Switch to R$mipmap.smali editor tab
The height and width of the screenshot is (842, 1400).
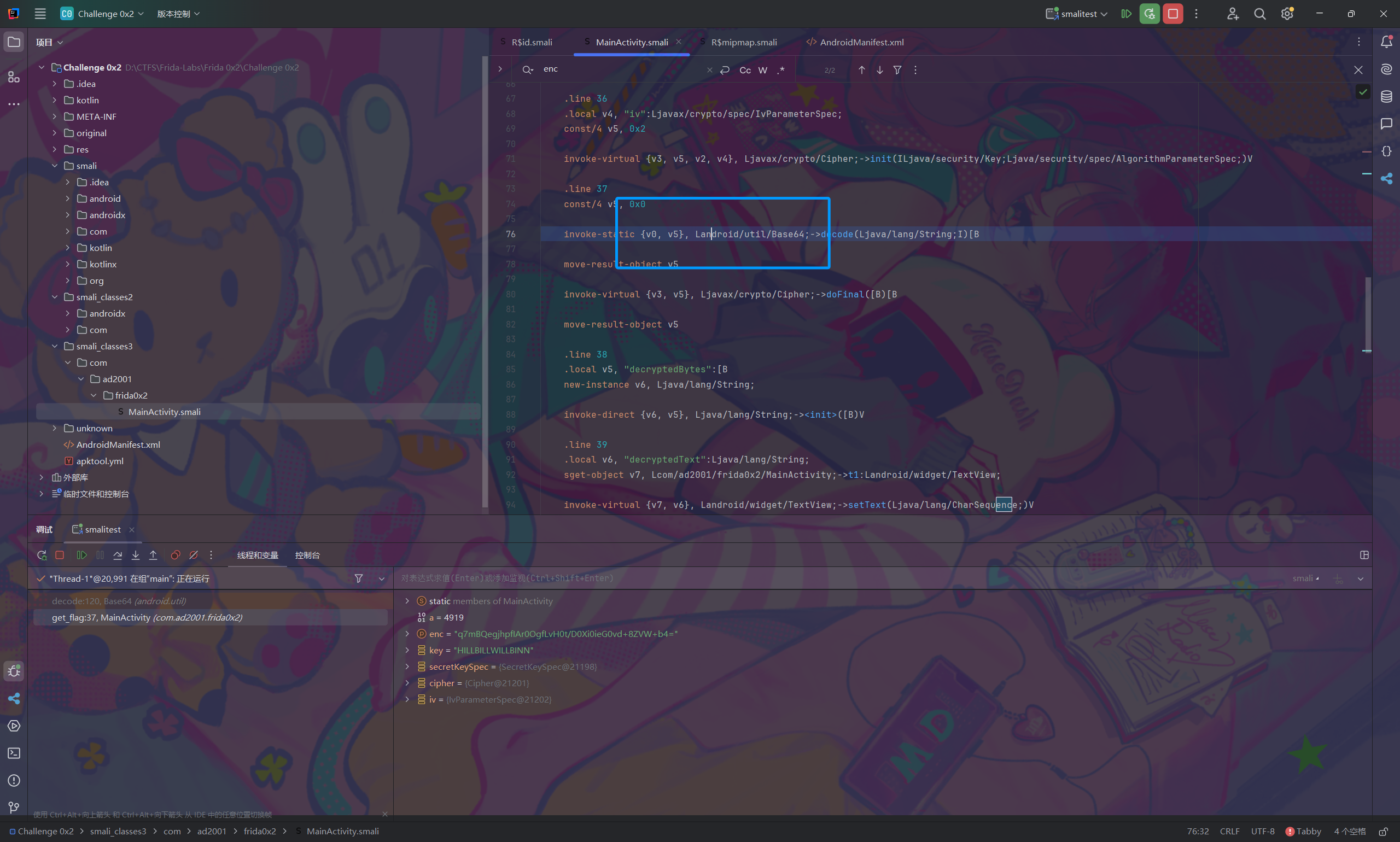[x=743, y=42]
